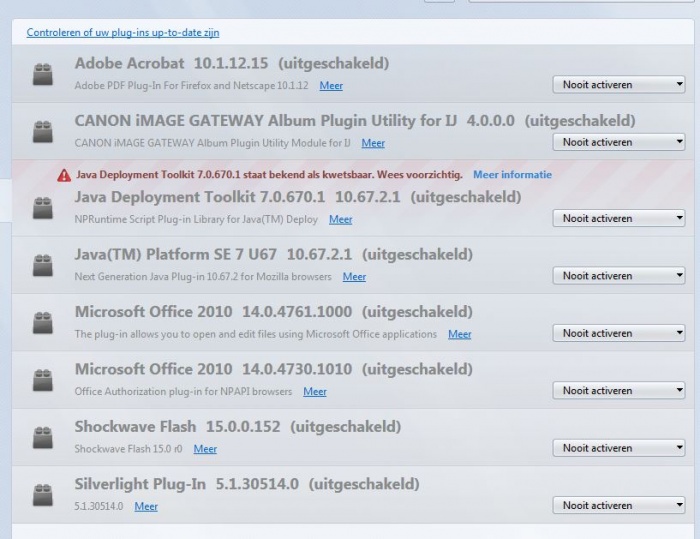Select the 'Silverlight Plug-In 5.1.30514.0' title

pyautogui.click(x=187, y=484)
